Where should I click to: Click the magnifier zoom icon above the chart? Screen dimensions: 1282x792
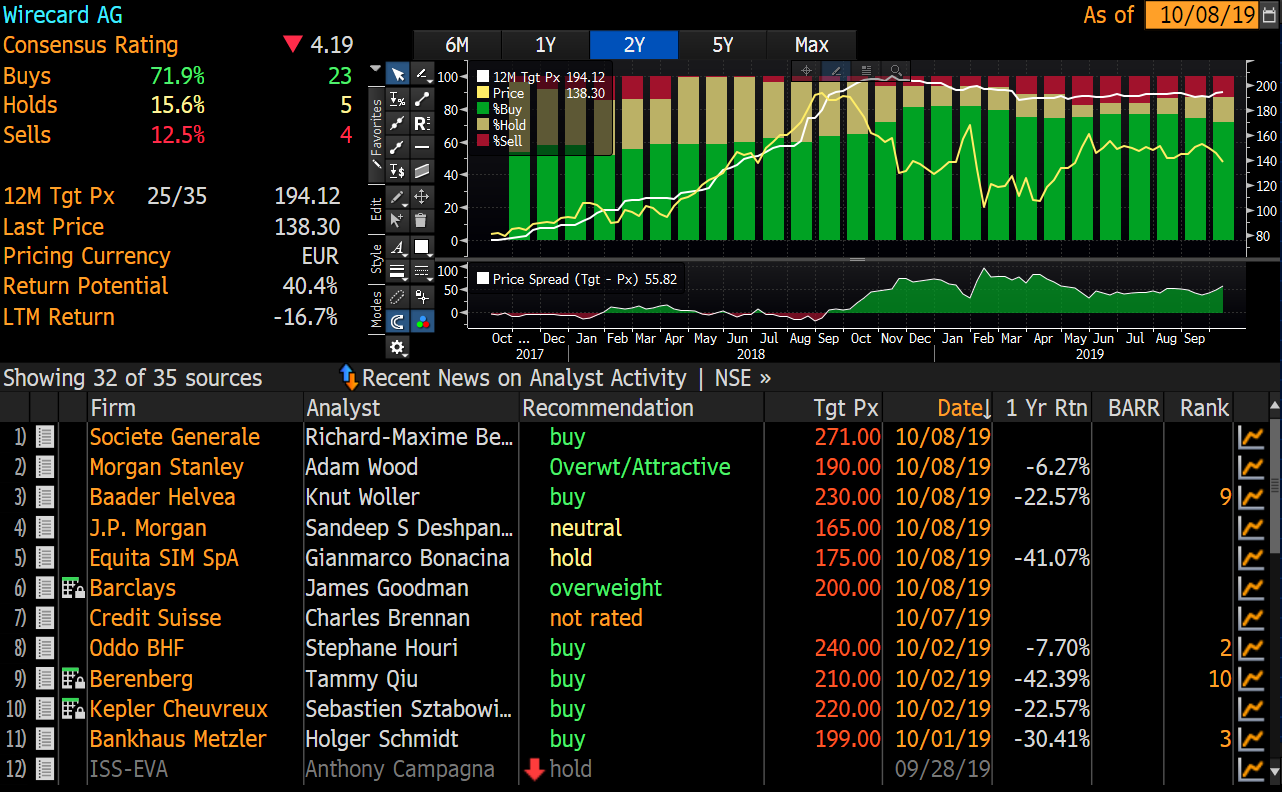pos(895,70)
